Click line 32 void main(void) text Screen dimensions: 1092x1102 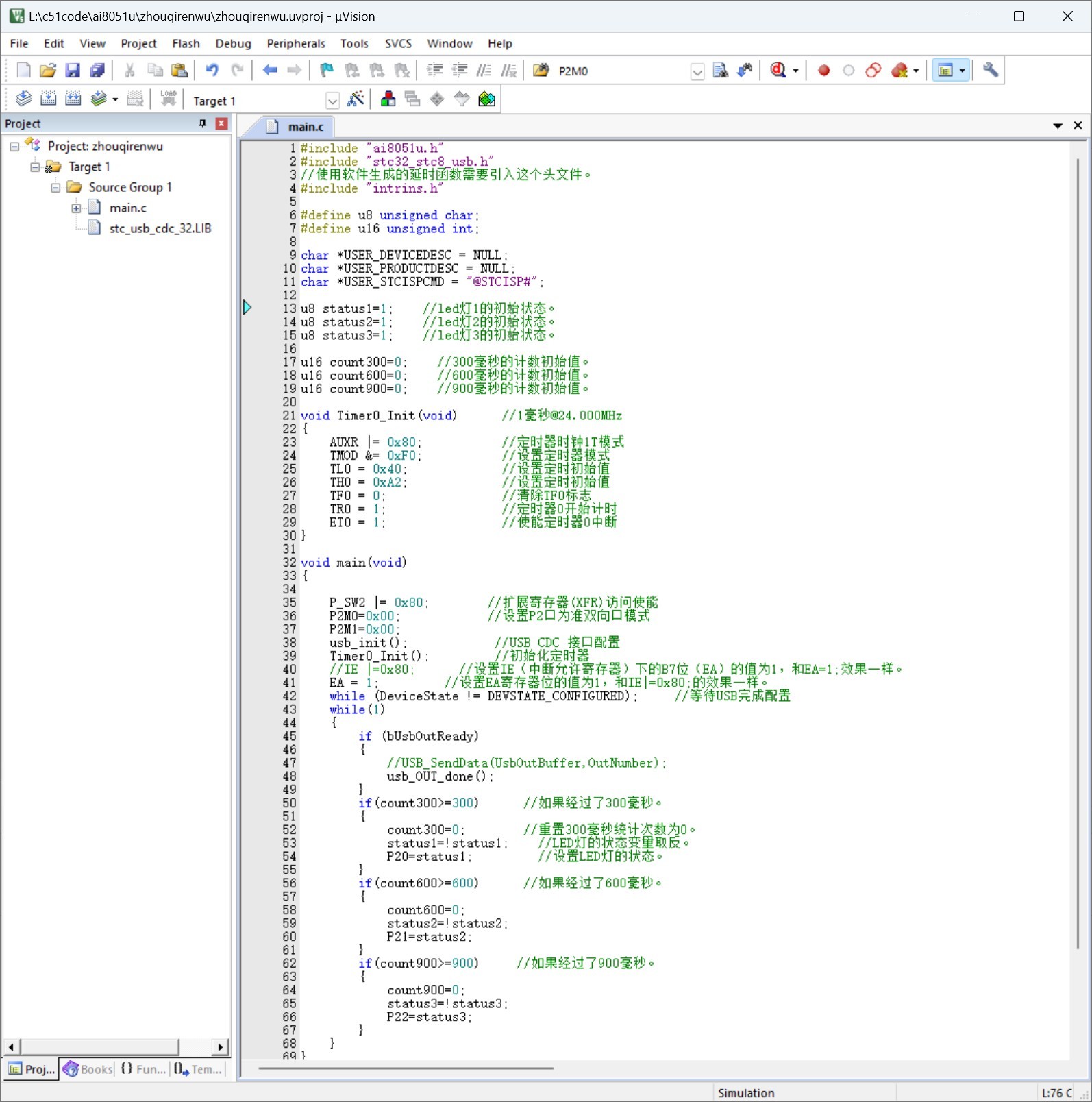tap(353, 563)
